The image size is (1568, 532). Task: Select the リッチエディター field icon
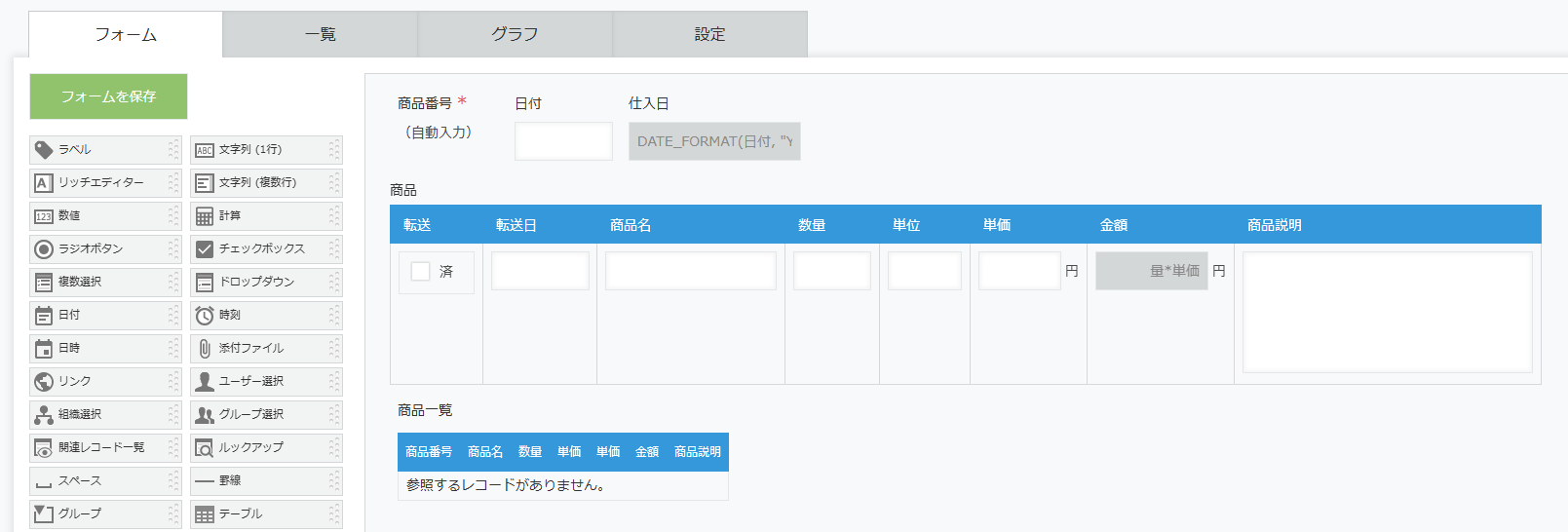[x=44, y=183]
